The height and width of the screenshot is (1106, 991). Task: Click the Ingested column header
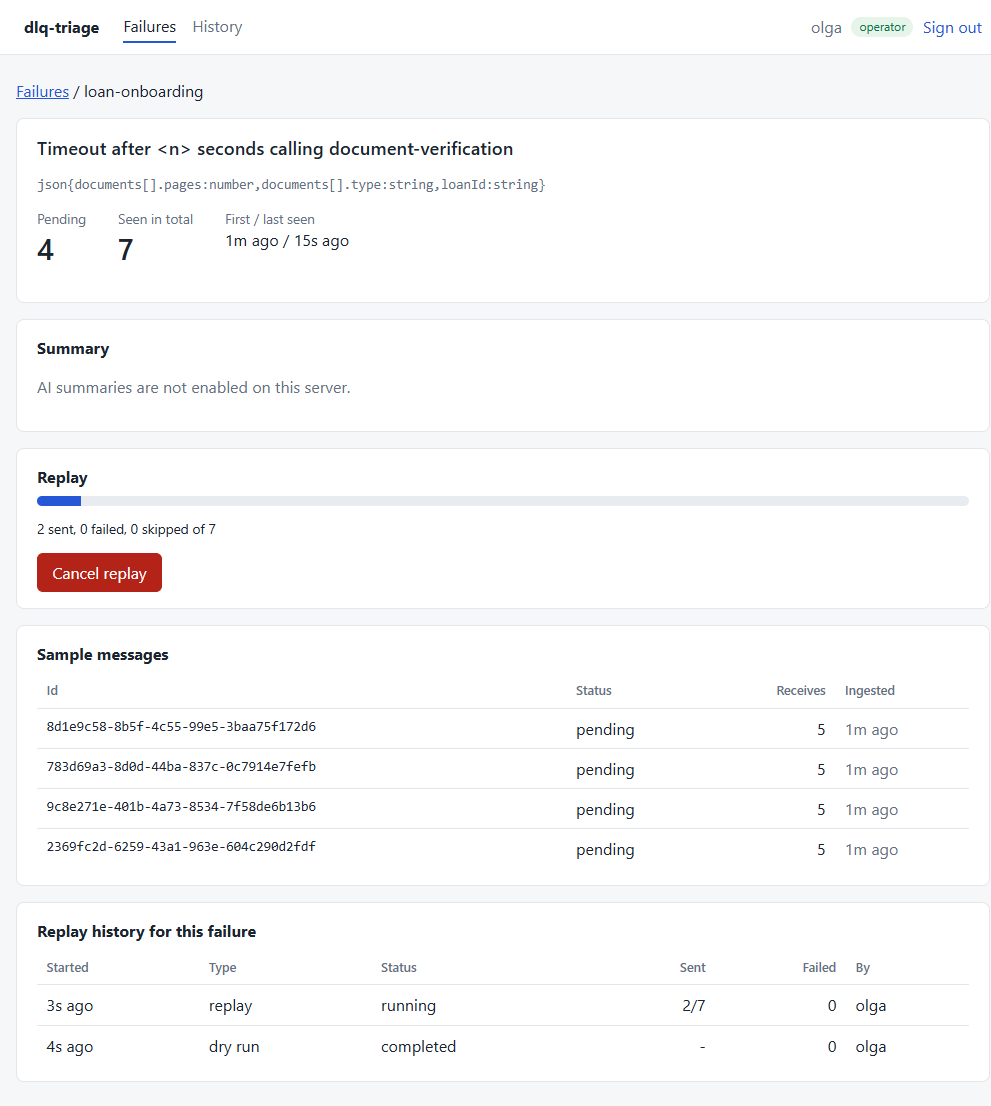point(870,691)
